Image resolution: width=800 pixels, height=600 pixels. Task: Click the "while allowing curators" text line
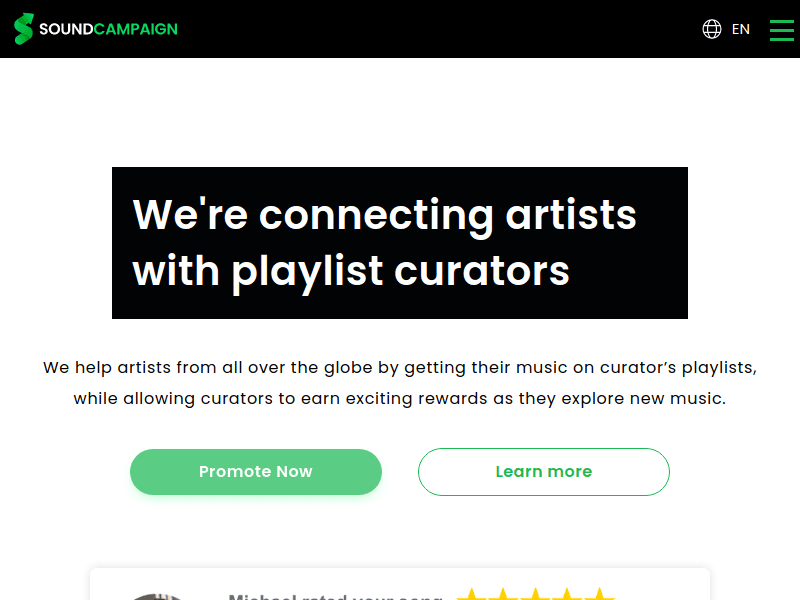(x=400, y=399)
